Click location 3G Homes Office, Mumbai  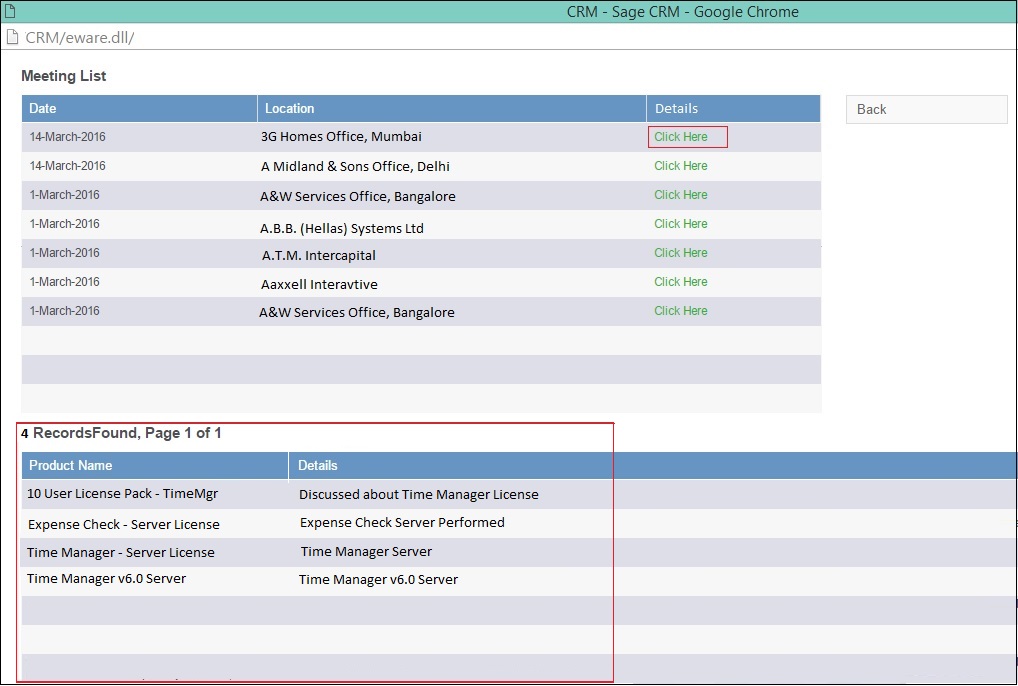(341, 137)
